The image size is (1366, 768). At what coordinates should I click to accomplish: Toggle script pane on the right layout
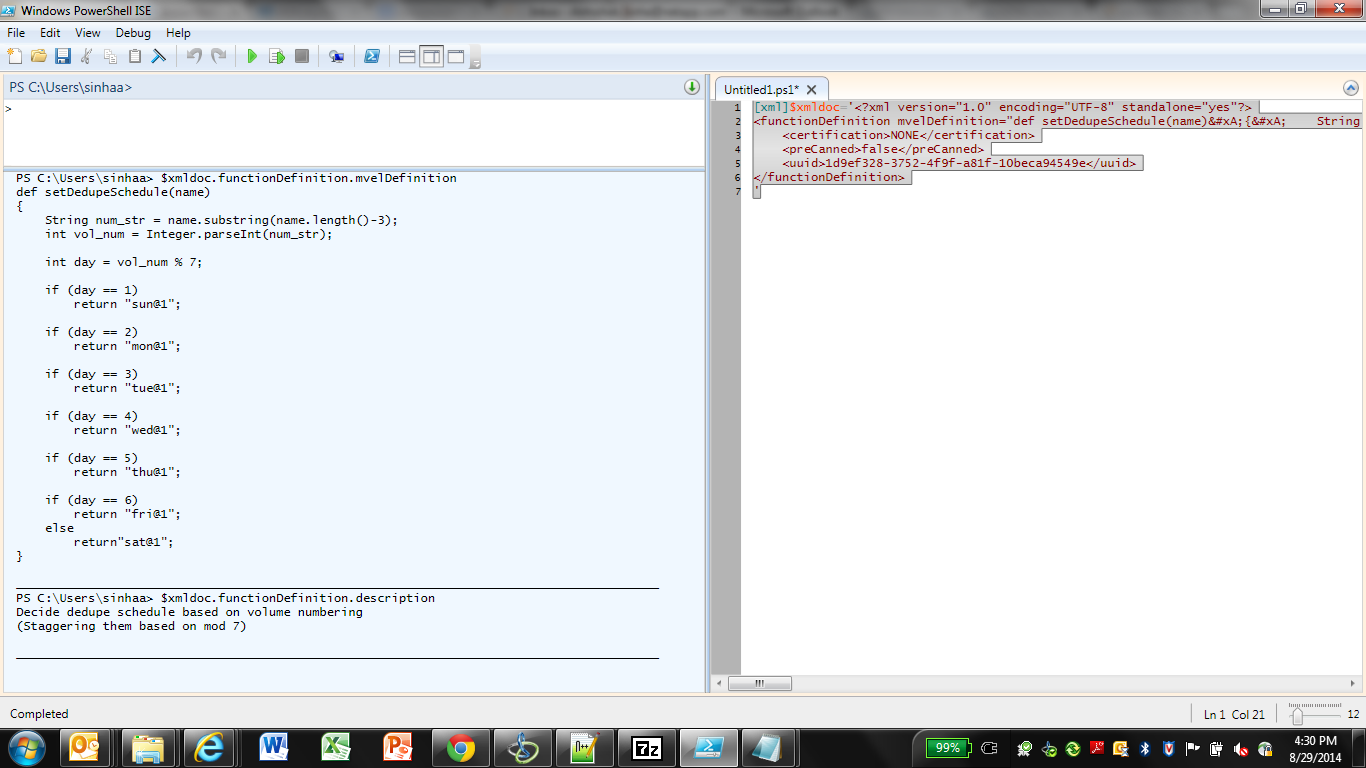tap(431, 56)
